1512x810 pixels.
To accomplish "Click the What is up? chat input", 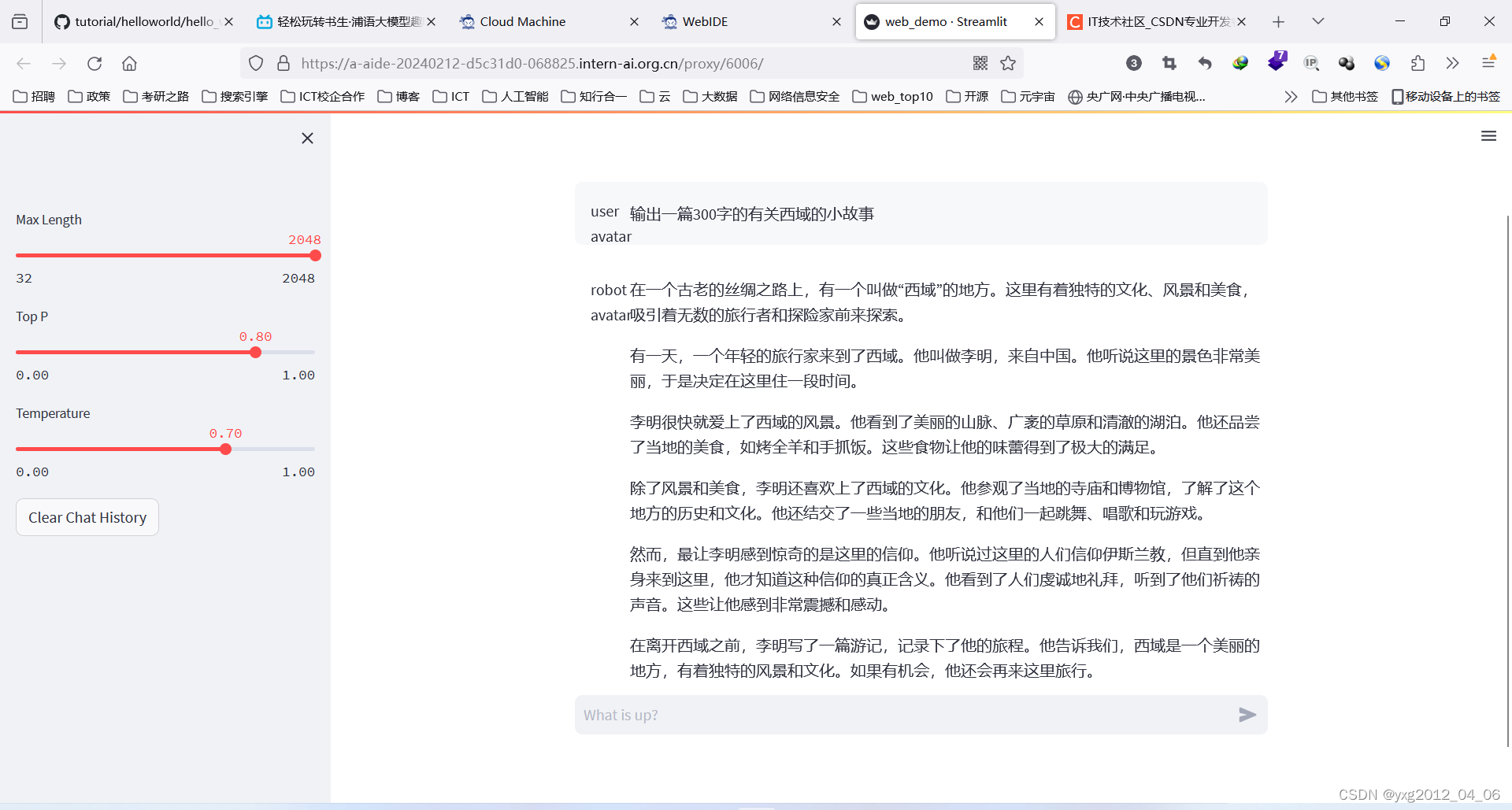I will (x=906, y=715).
